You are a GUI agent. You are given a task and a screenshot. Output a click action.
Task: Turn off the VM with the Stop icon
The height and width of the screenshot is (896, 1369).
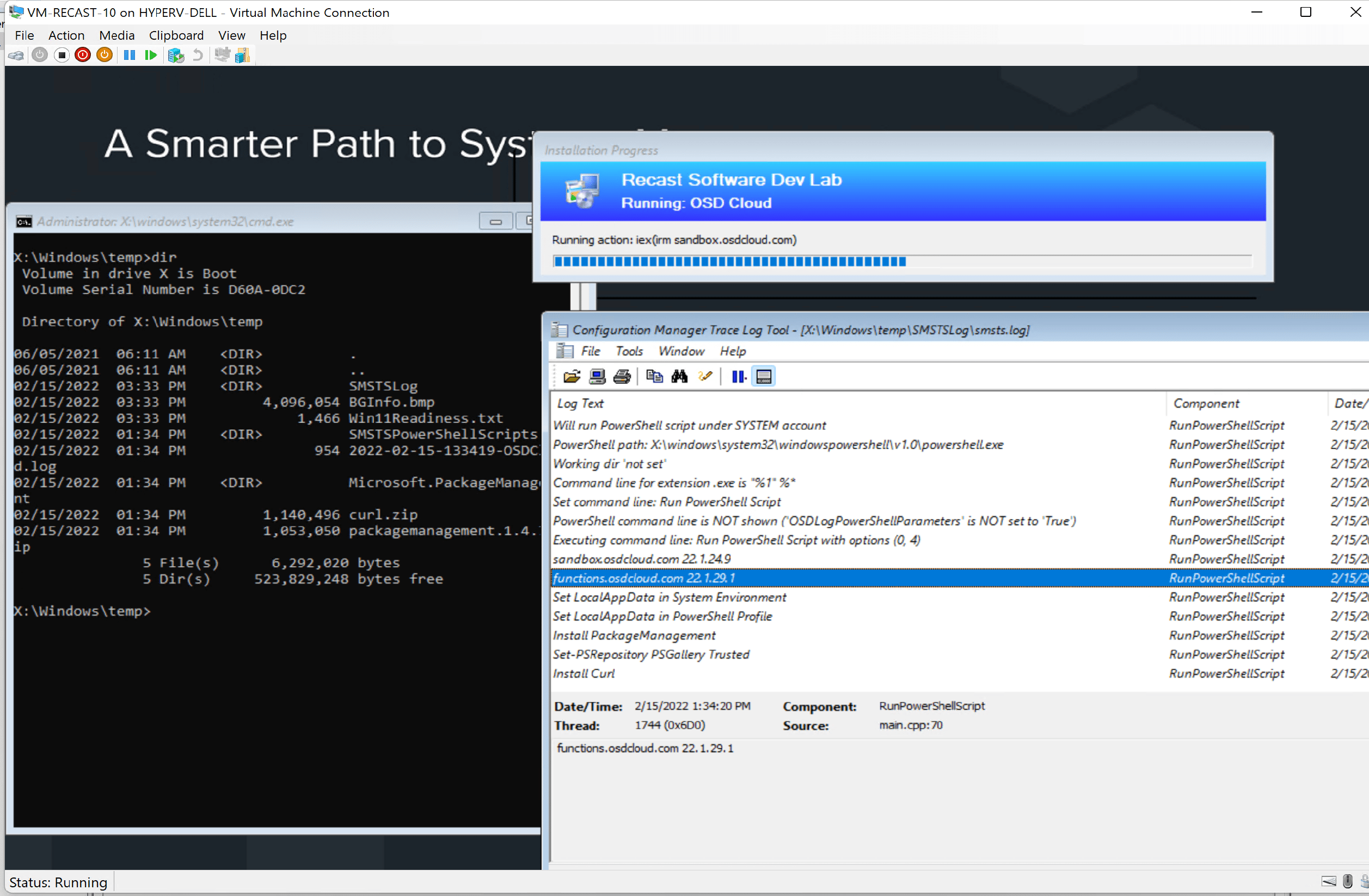[62, 55]
